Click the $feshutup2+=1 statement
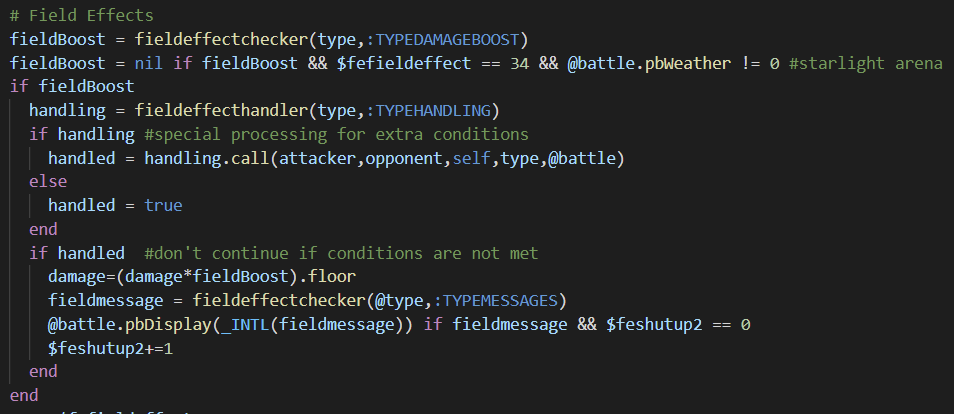Viewport: 954px width, 414px height. coord(111,348)
